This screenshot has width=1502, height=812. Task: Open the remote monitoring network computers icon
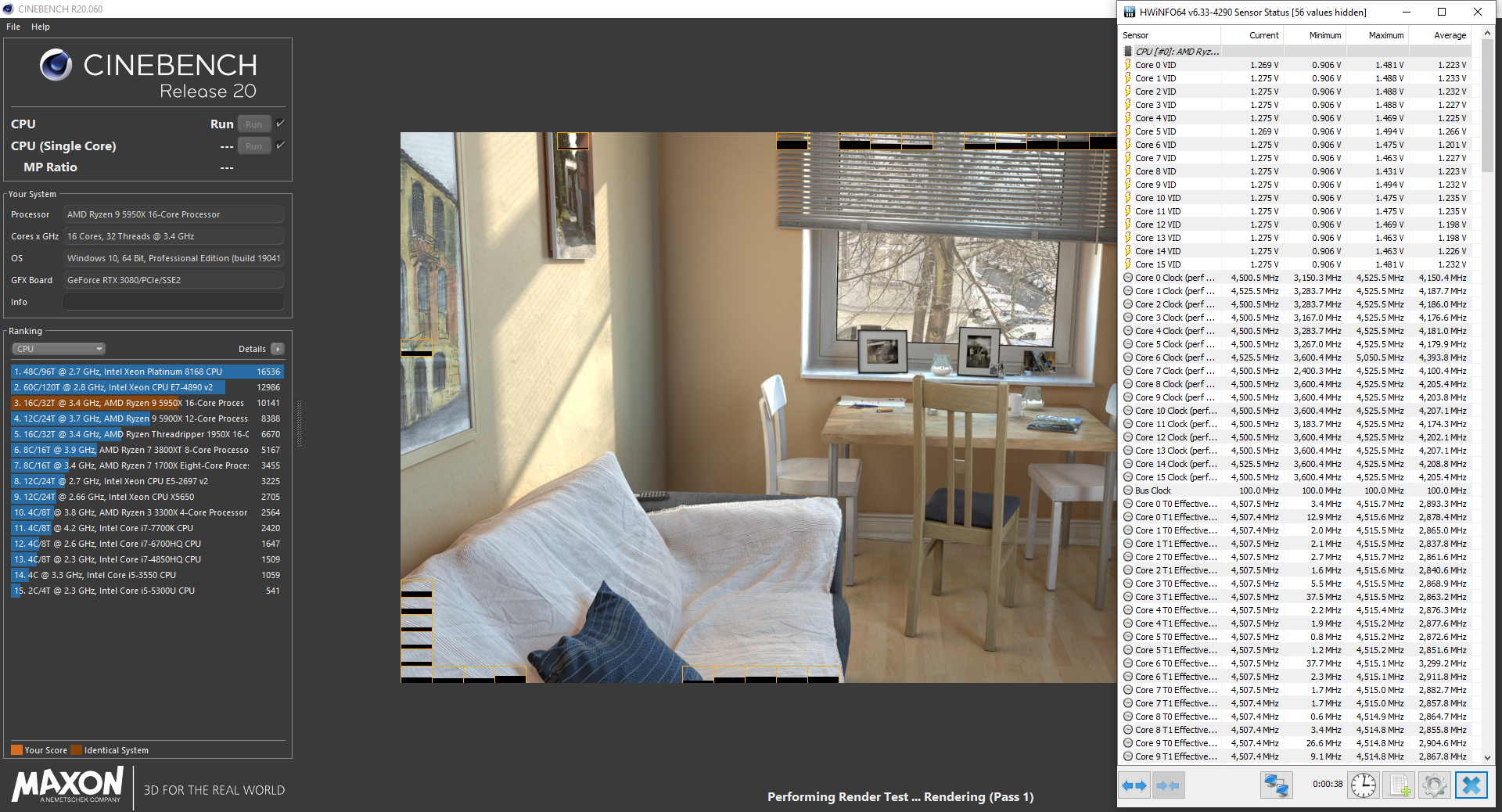(x=1276, y=785)
